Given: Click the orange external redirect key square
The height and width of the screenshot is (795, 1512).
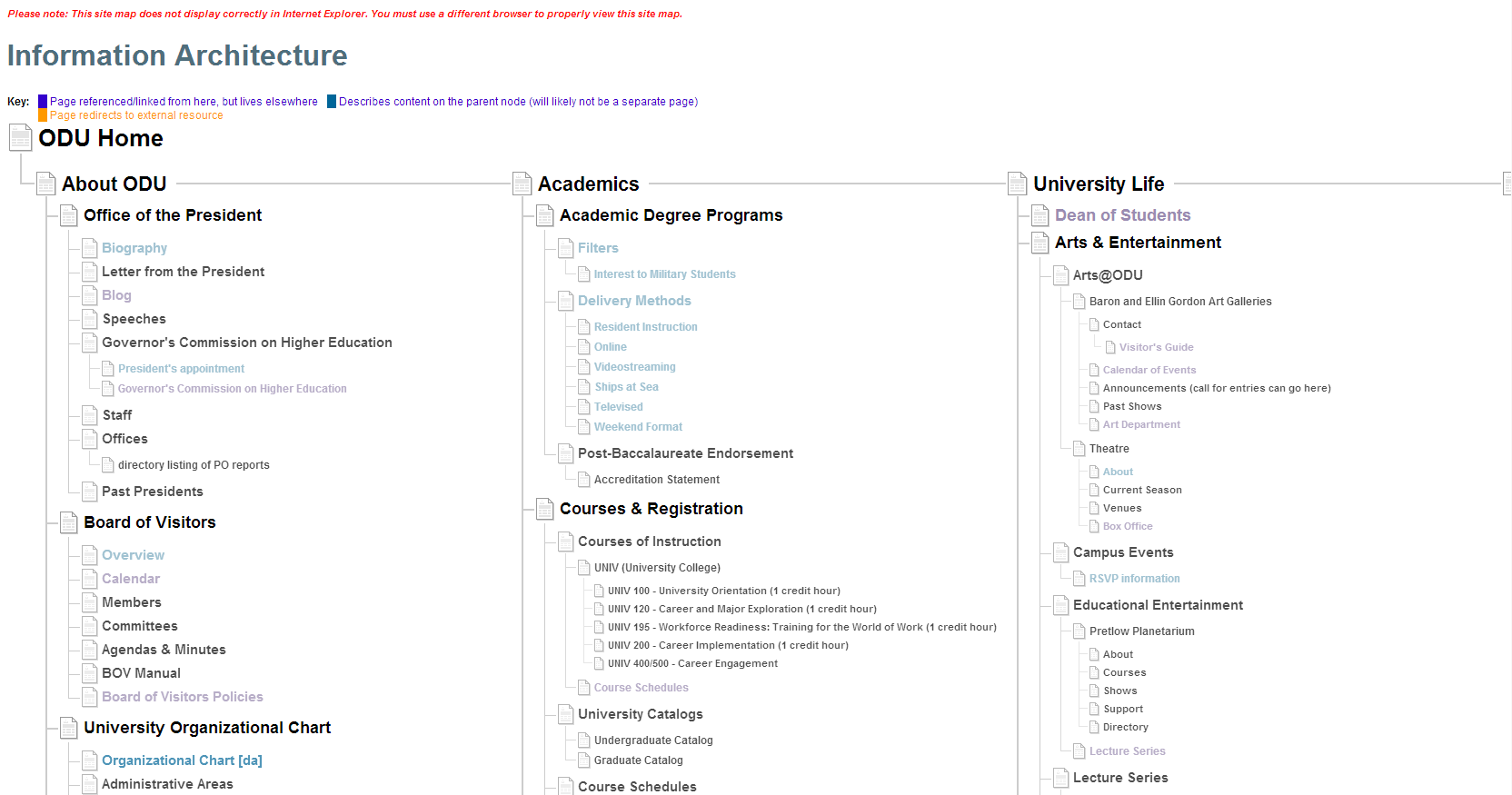Looking at the screenshot, I should tap(43, 115).
